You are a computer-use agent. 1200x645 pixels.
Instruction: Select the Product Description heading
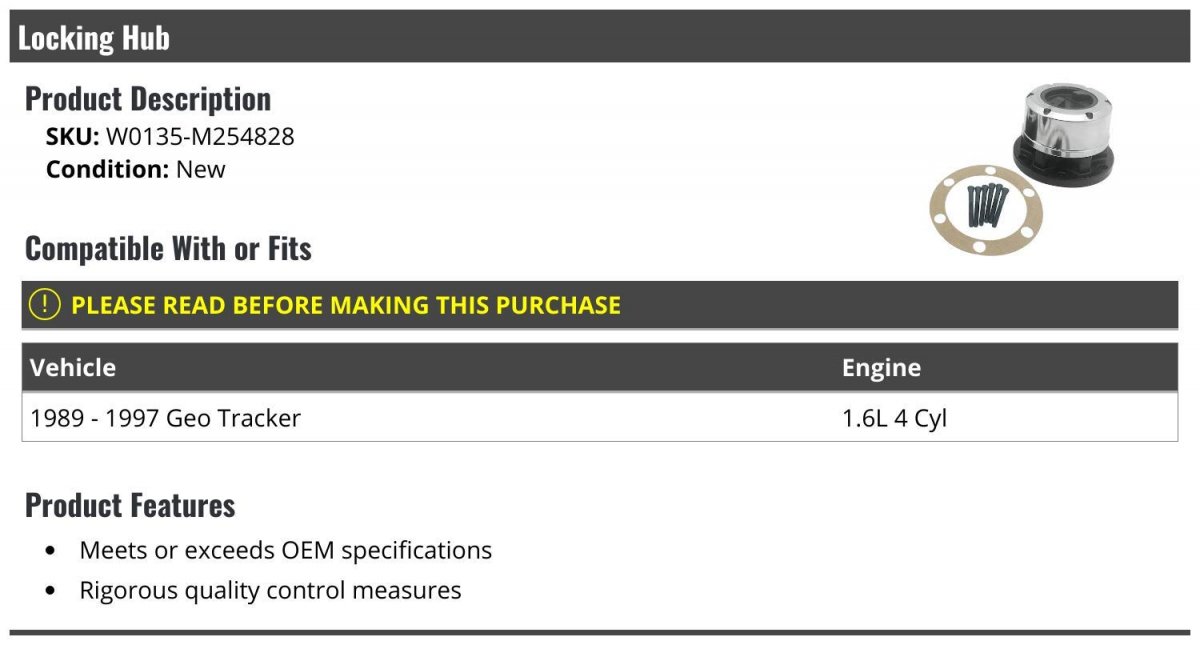148,99
